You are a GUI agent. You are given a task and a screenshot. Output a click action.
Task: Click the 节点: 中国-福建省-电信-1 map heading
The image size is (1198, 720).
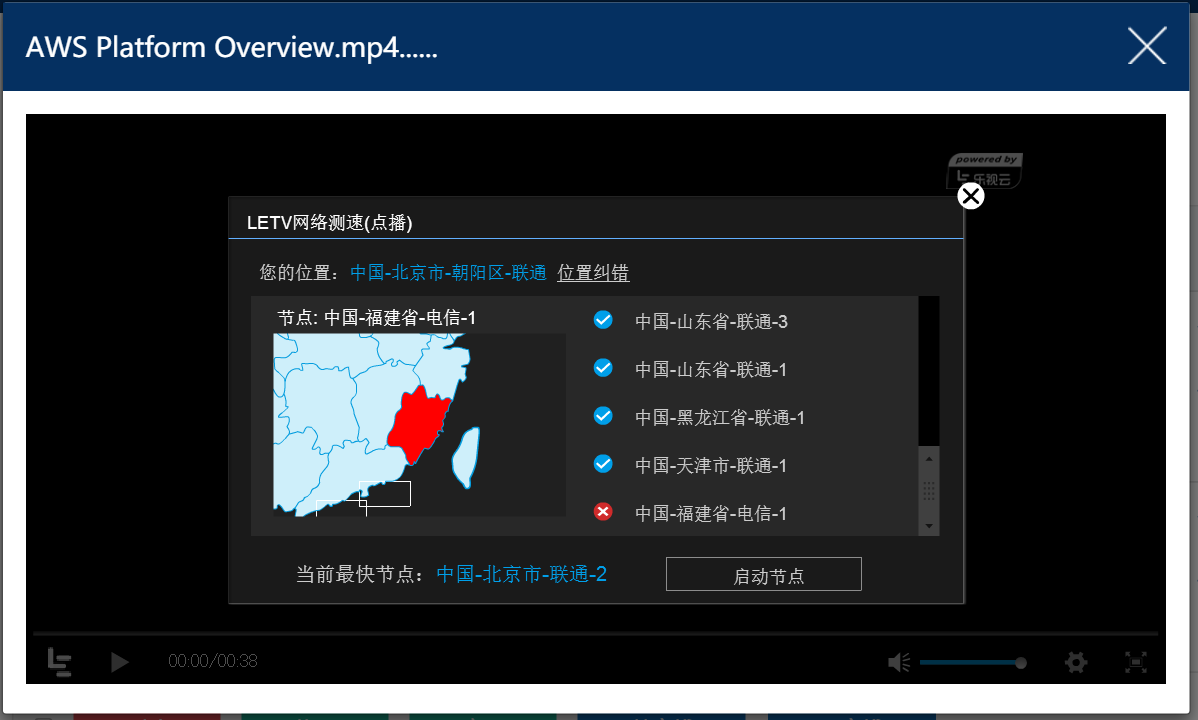click(x=377, y=318)
